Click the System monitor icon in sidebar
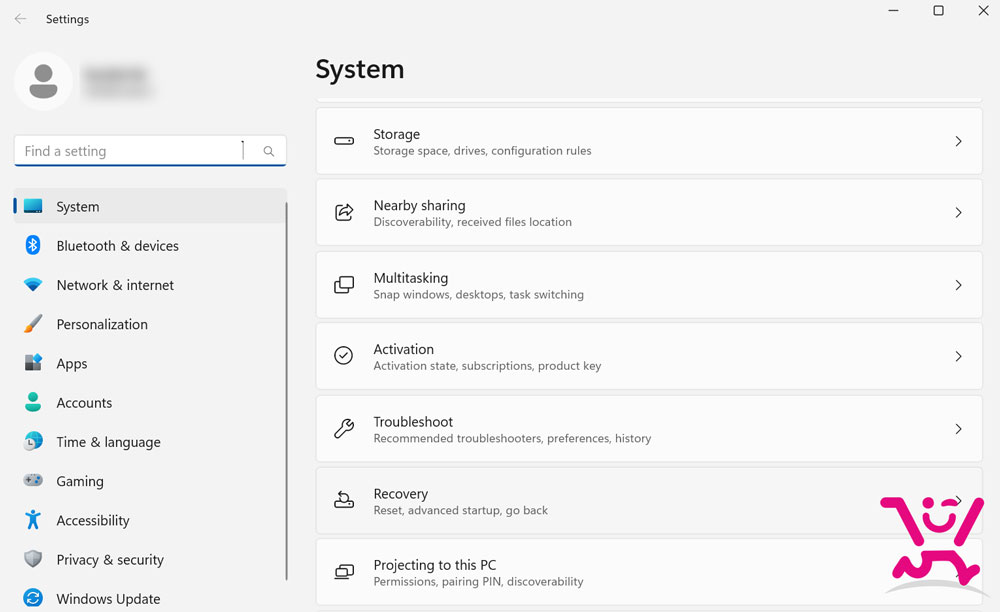The image size is (1000, 612). point(33,206)
